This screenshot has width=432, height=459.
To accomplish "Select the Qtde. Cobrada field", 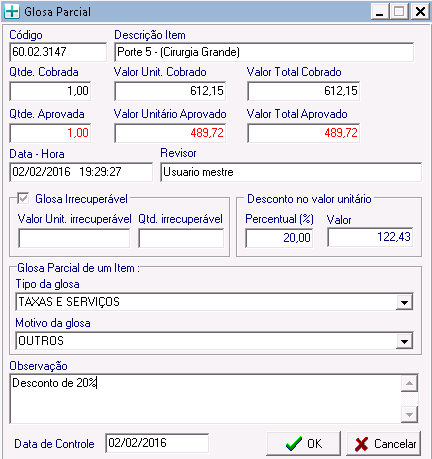I will coord(50,91).
